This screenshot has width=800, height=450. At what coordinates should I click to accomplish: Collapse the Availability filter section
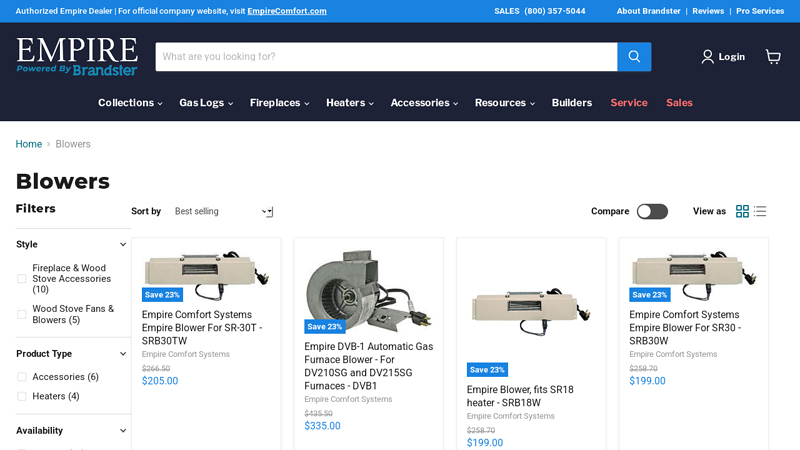coord(71,431)
